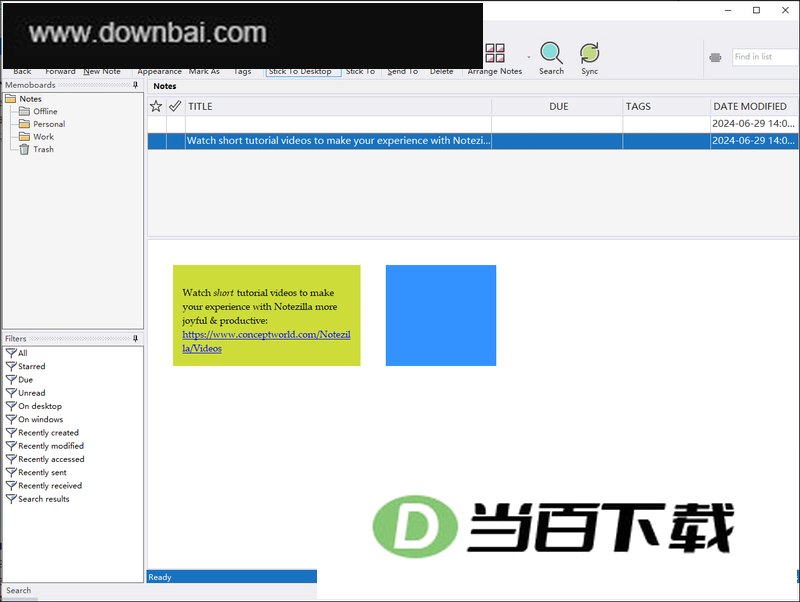
Task: Click the funnel icon beside Starred
Action: 11,366
